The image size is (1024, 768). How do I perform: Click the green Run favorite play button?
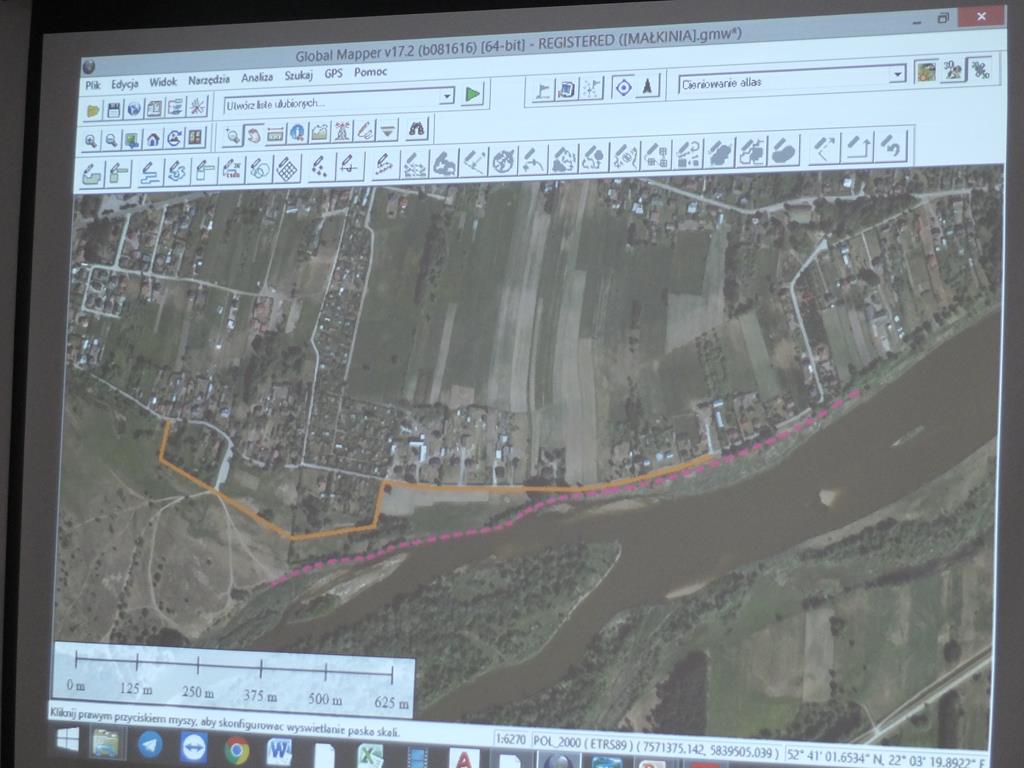coord(472,94)
